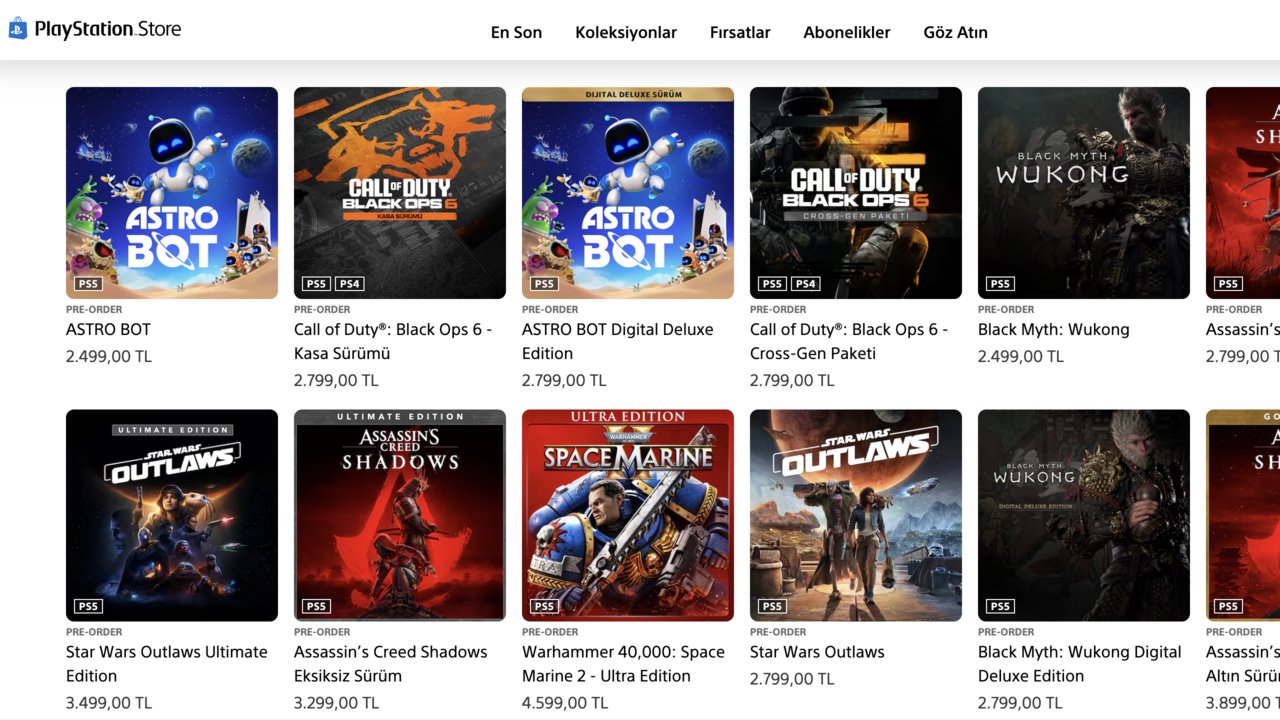Open ASTRO BOT Dijital Deluxe Sürüm cover
This screenshot has height=720, width=1280.
(628, 193)
